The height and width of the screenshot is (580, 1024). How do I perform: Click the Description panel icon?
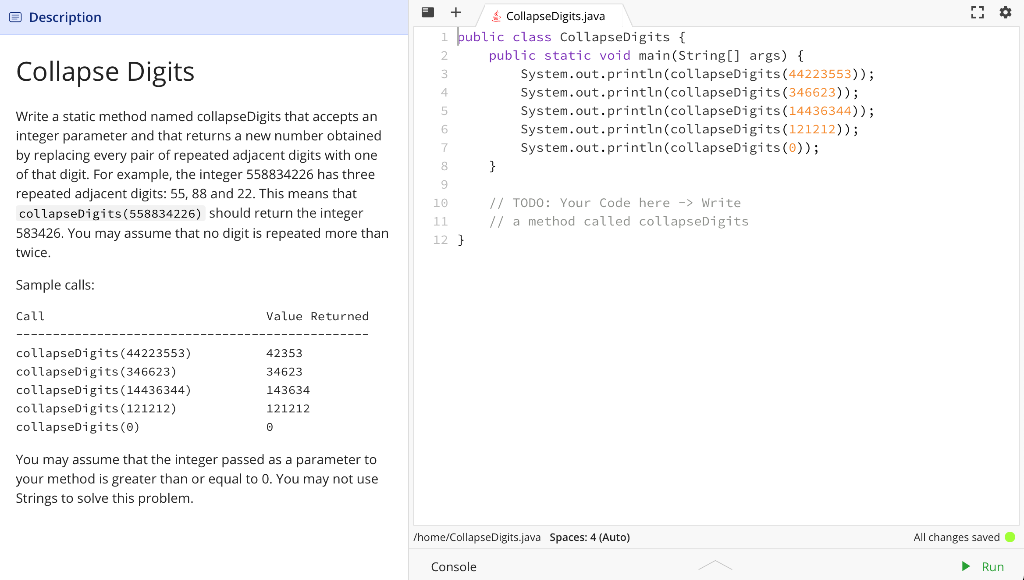click(15, 17)
